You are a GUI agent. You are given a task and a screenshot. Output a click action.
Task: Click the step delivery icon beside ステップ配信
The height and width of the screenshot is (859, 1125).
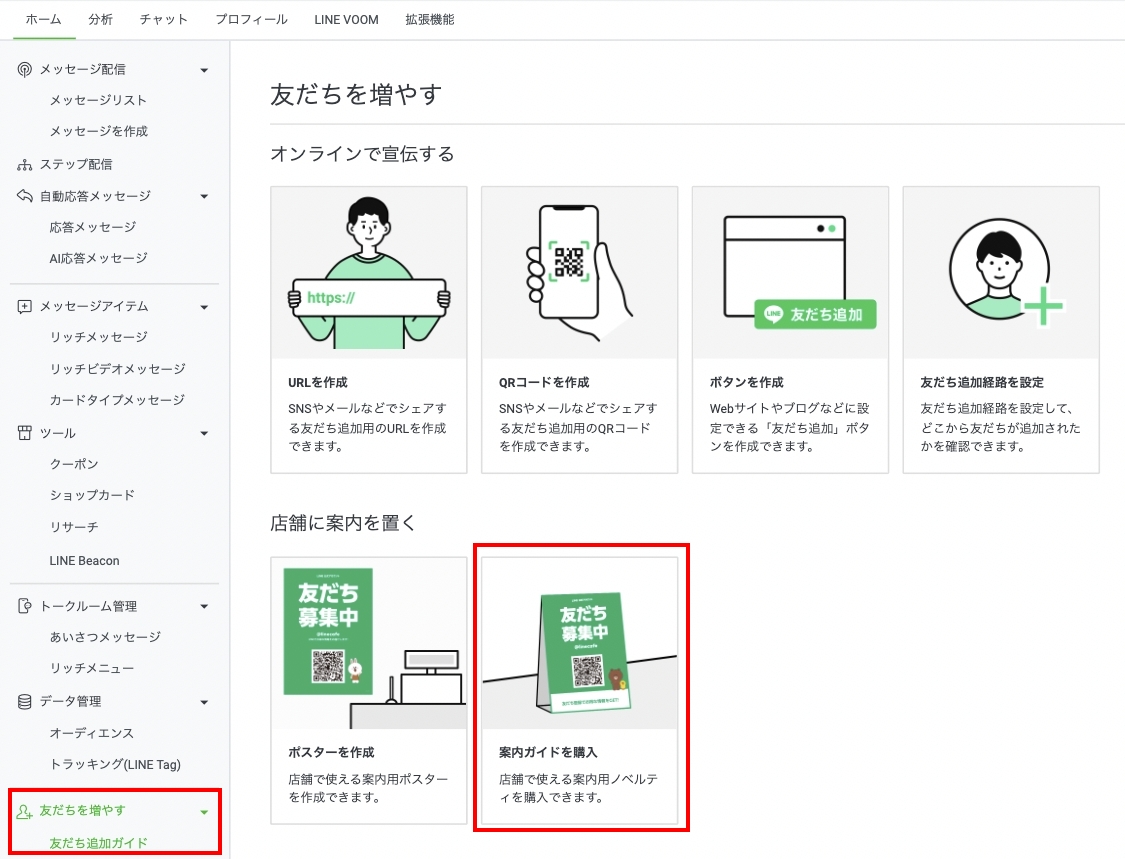[25, 164]
